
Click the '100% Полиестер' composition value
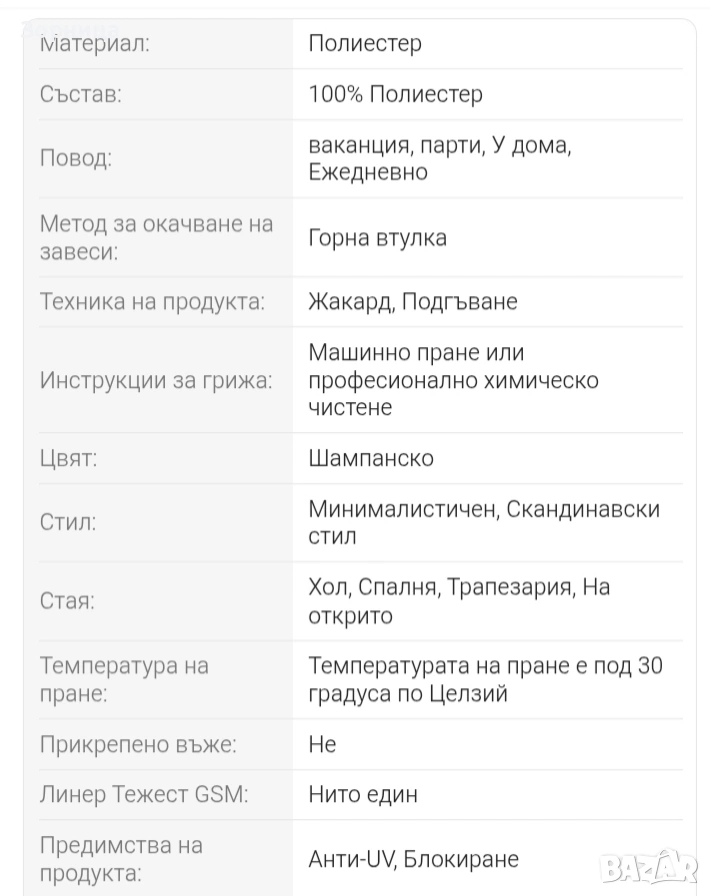[x=395, y=94]
